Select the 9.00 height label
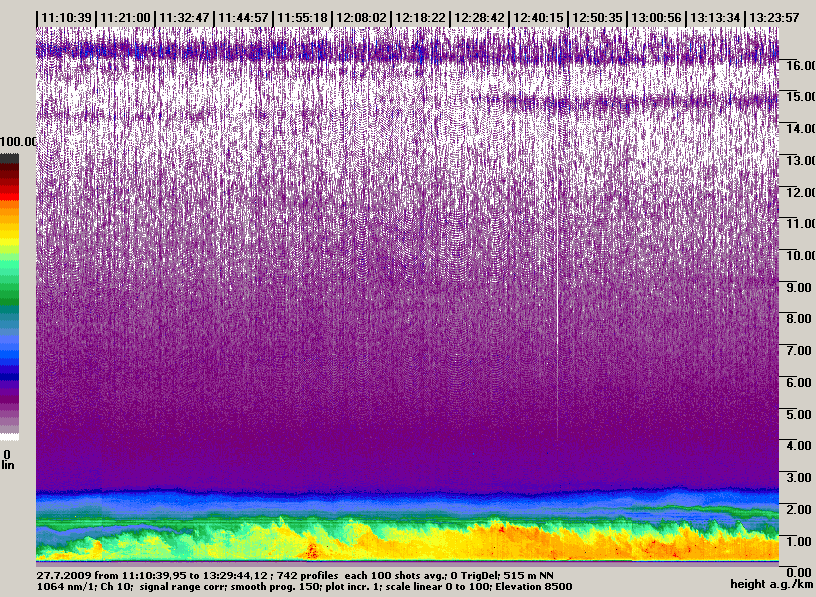 click(x=799, y=287)
